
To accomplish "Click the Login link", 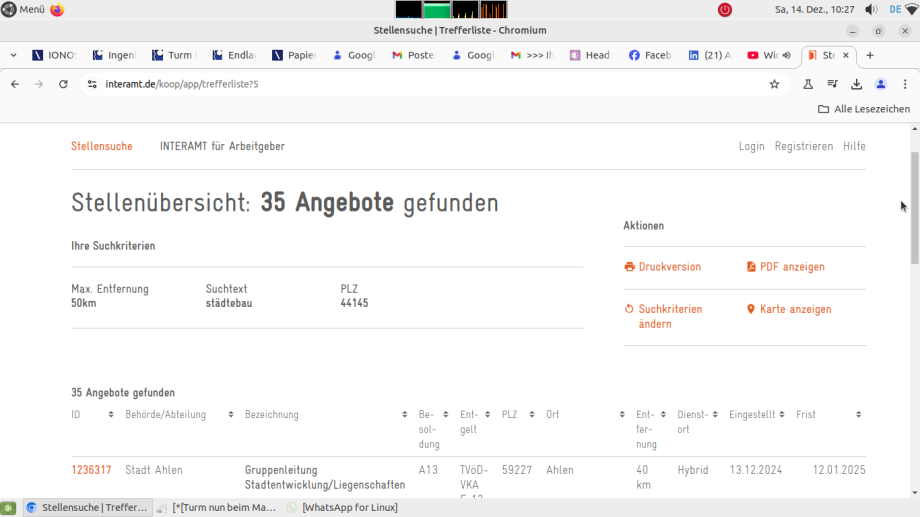I will click(x=751, y=146).
